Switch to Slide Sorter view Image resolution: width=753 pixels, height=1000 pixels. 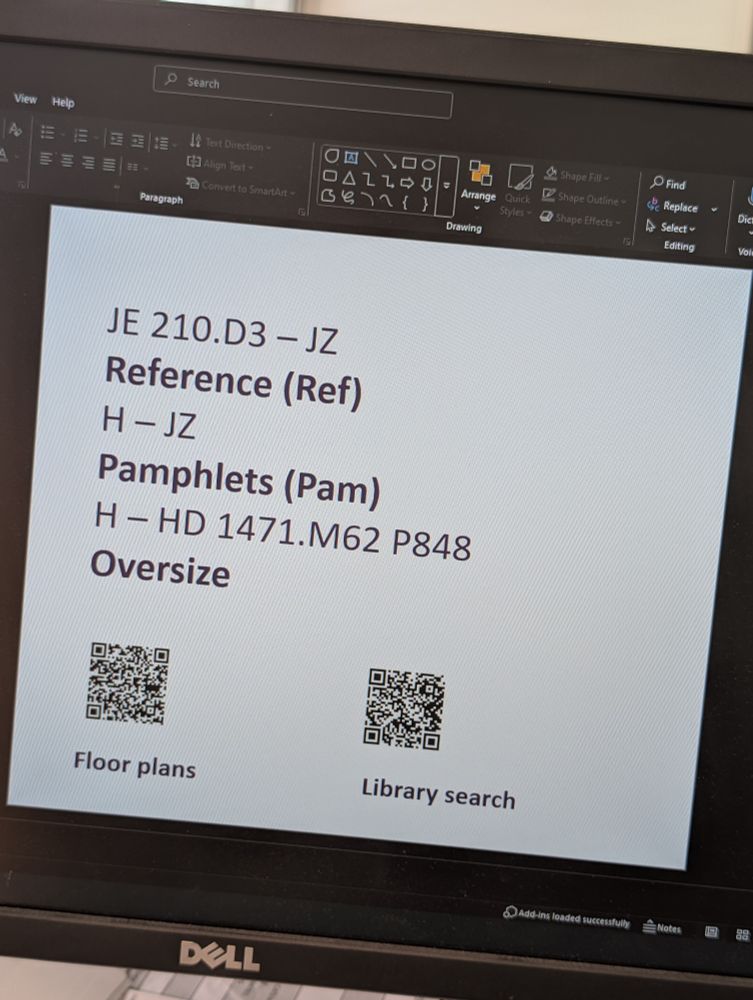pos(742,934)
